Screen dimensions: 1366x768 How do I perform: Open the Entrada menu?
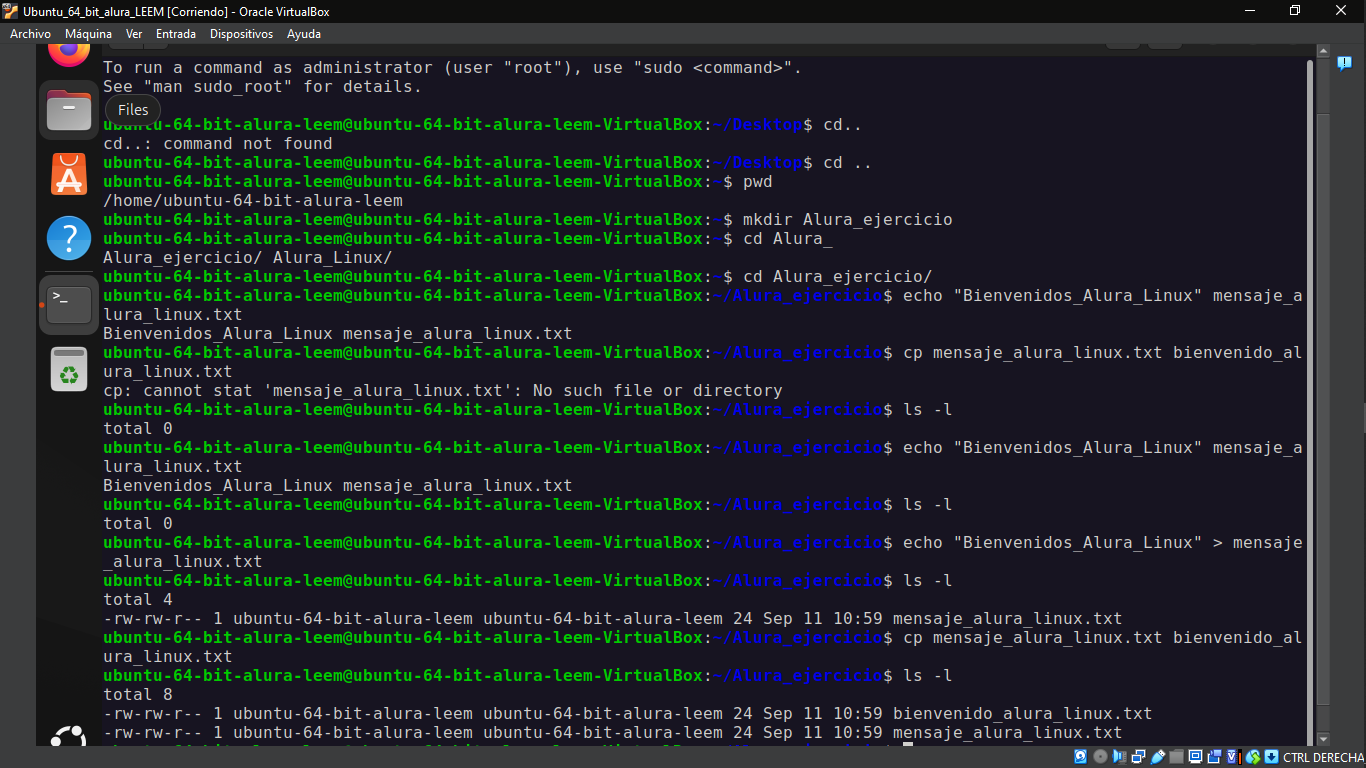[x=176, y=33]
